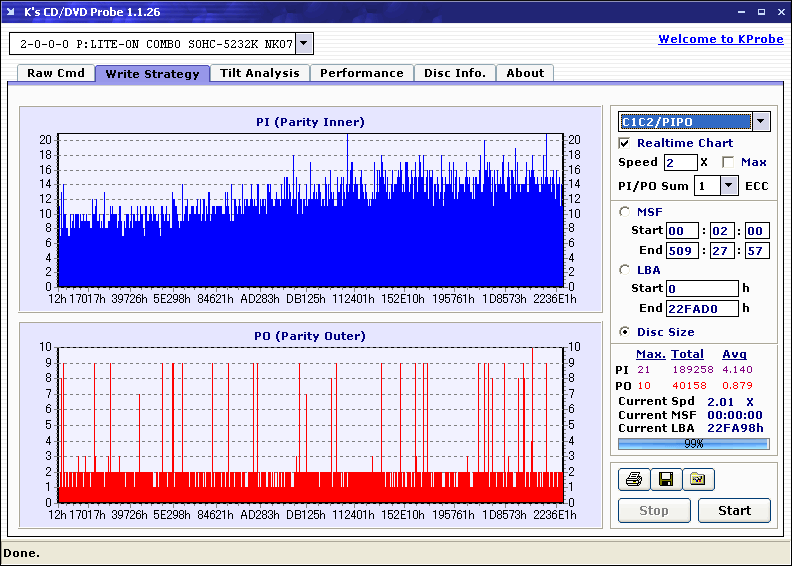Select the MSF radio button
The height and width of the screenshot is (566, 792).
625,211
